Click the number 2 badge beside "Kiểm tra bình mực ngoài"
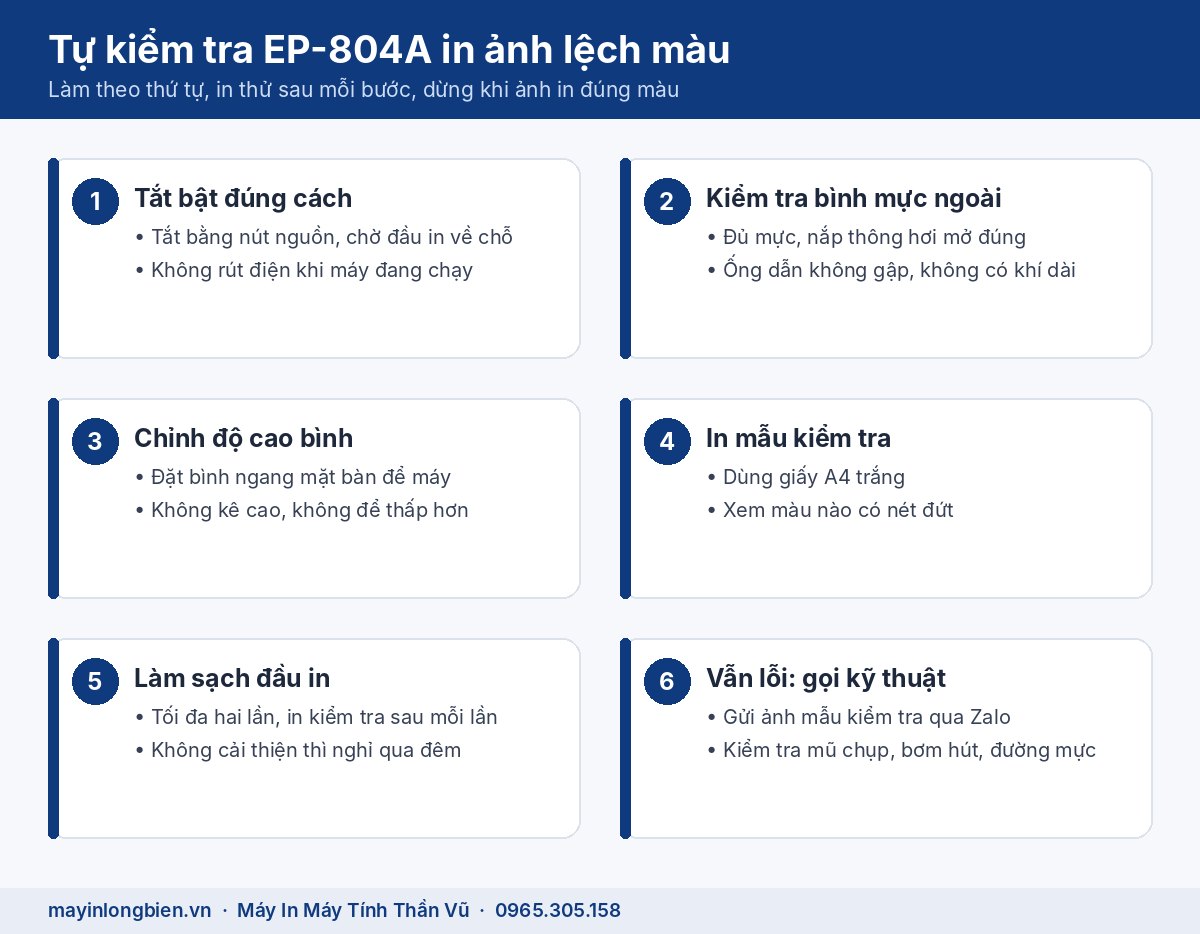The image size is (1200, 934). point(667,201)
